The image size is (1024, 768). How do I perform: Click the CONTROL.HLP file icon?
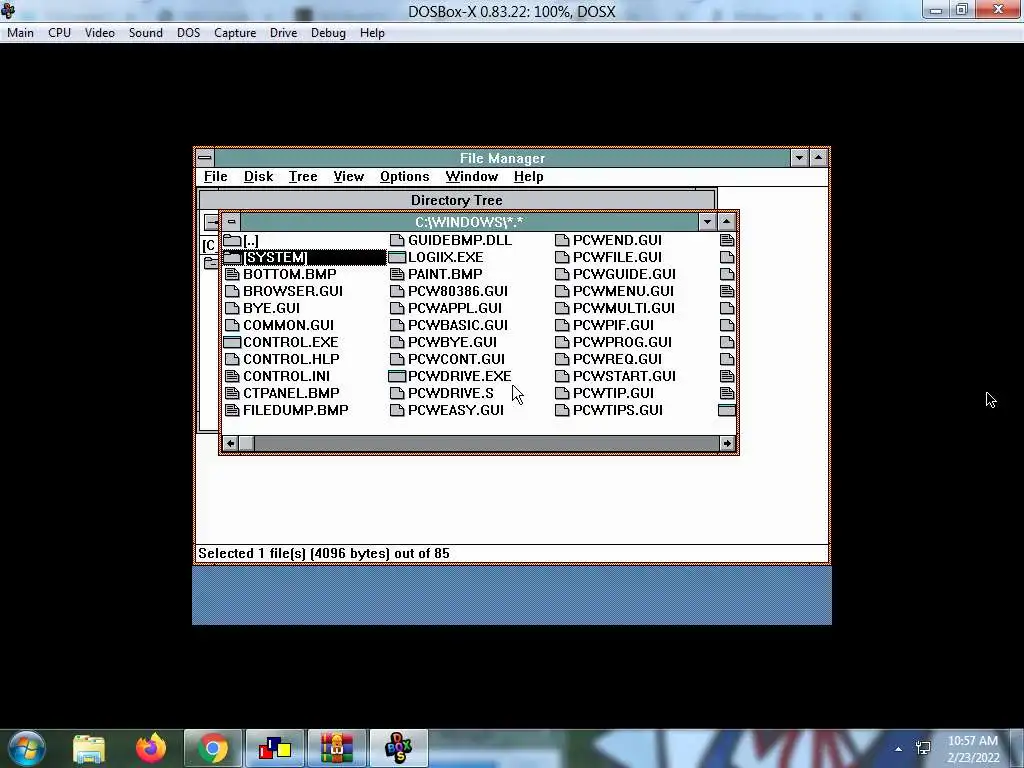(232, 359)
